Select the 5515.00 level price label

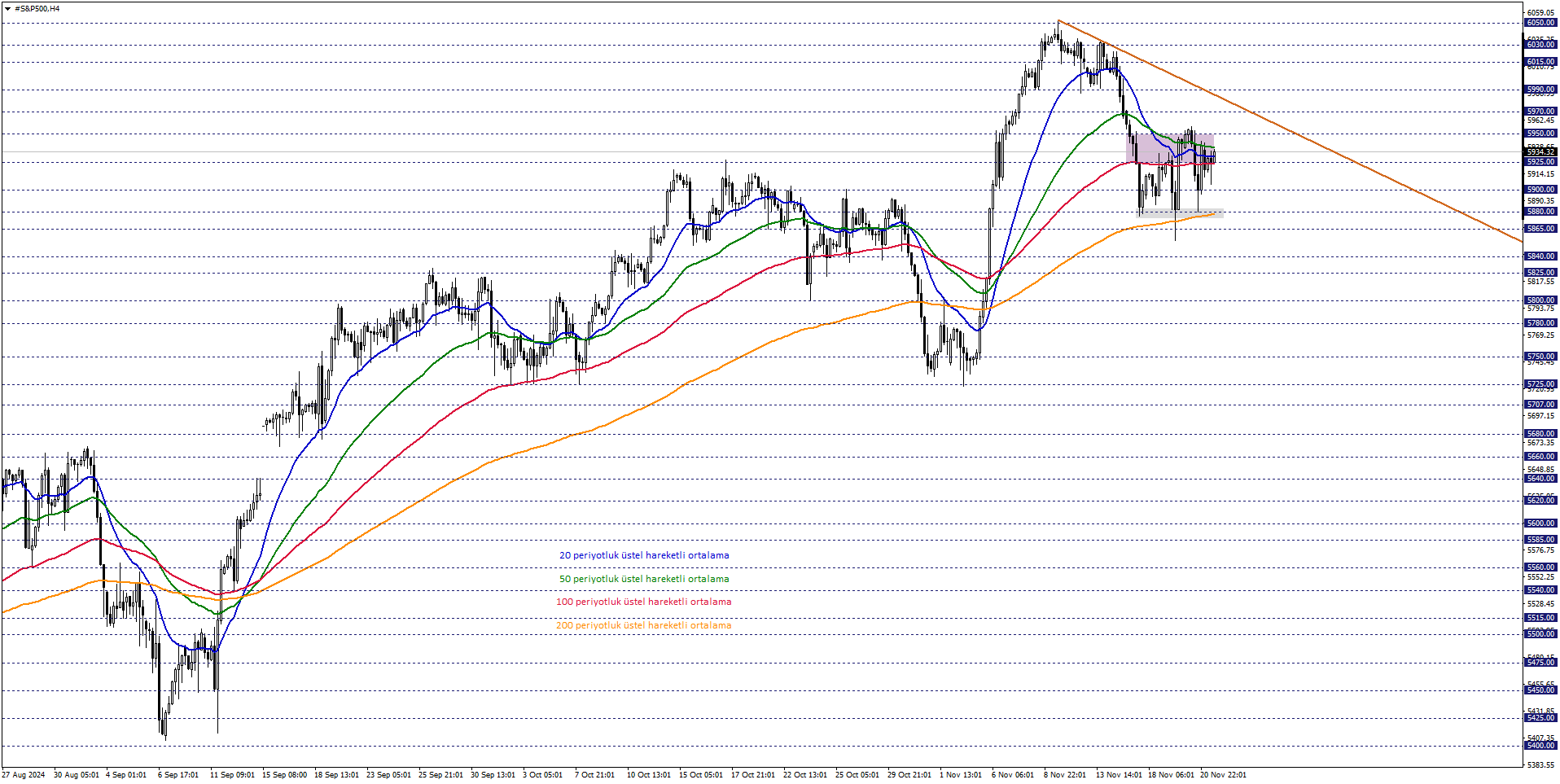pos(1540,618)
